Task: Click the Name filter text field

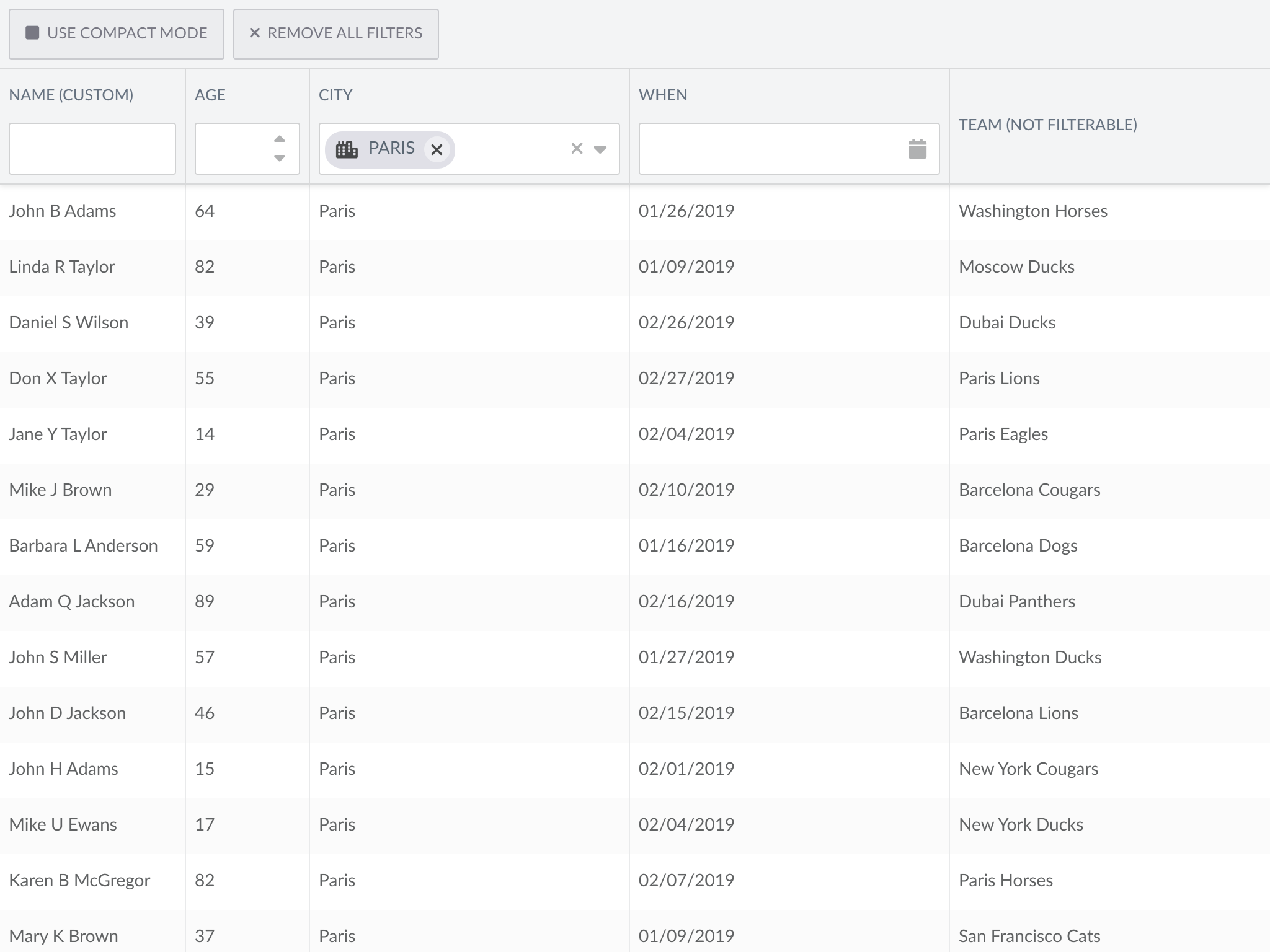Action: 92,149
